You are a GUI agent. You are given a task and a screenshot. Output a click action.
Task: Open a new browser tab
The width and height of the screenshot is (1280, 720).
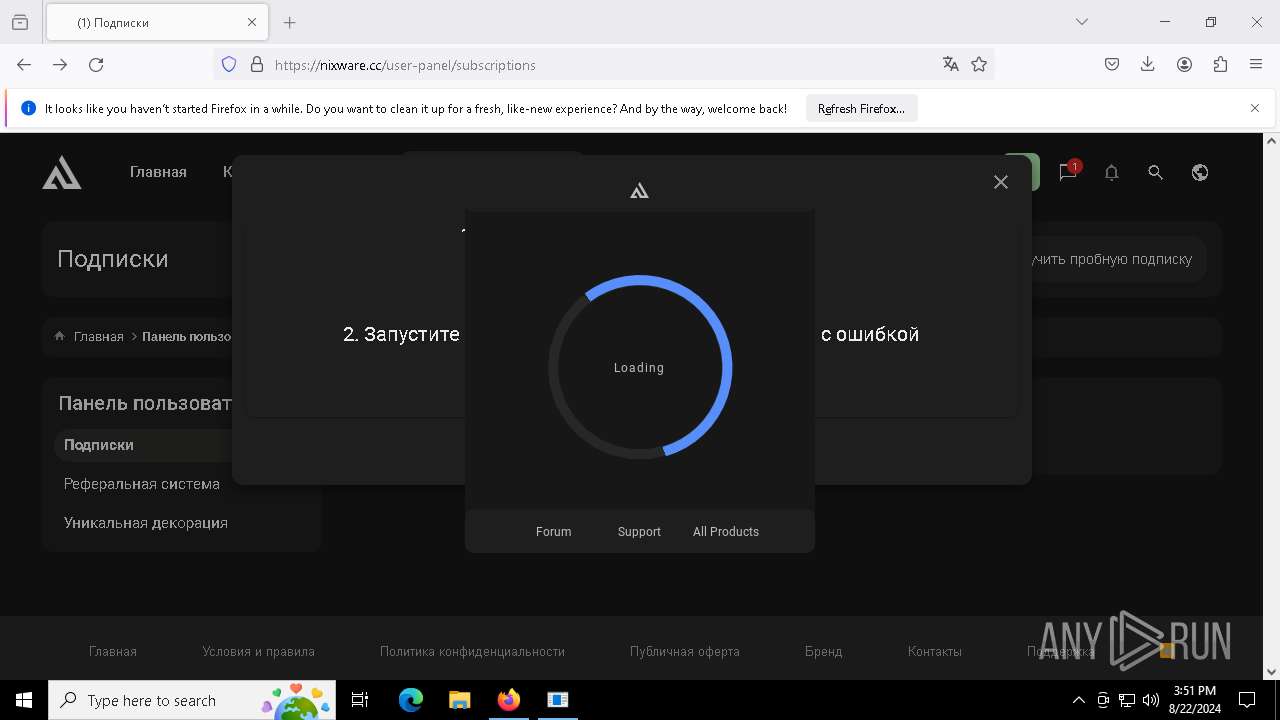(x=290, y=22)
